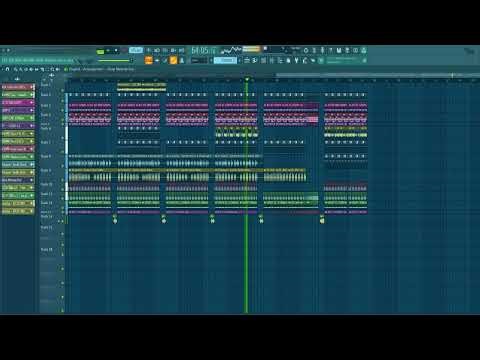This screenshot has height=360, width=480.
Task: Mute Track 1 using its green LED
Action: [x=62, y=90]
